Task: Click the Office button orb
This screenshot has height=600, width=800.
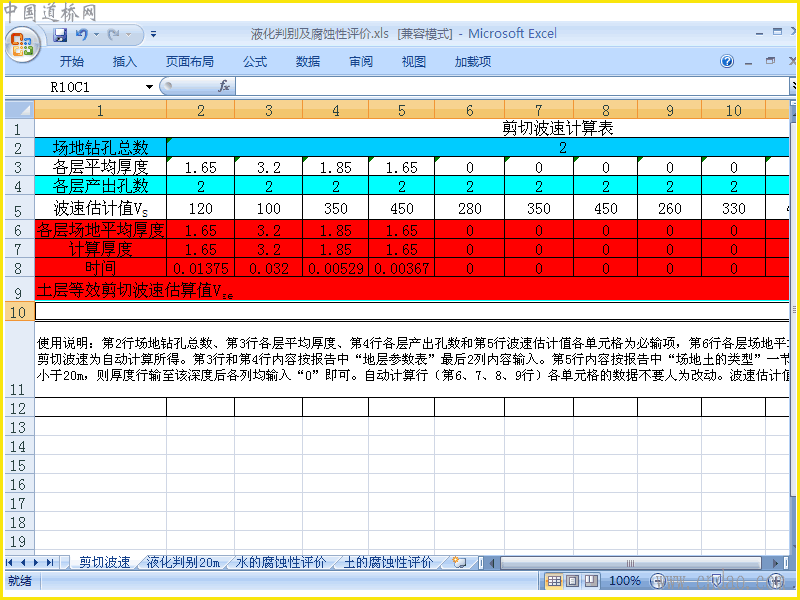Action: point(22,45)
